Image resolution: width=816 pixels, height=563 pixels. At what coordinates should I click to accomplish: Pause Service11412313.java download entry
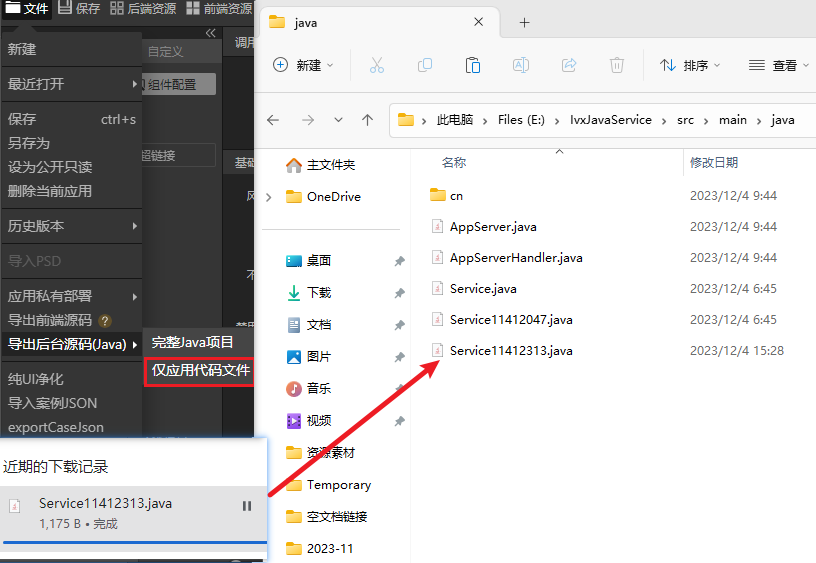tap(247, 506)
